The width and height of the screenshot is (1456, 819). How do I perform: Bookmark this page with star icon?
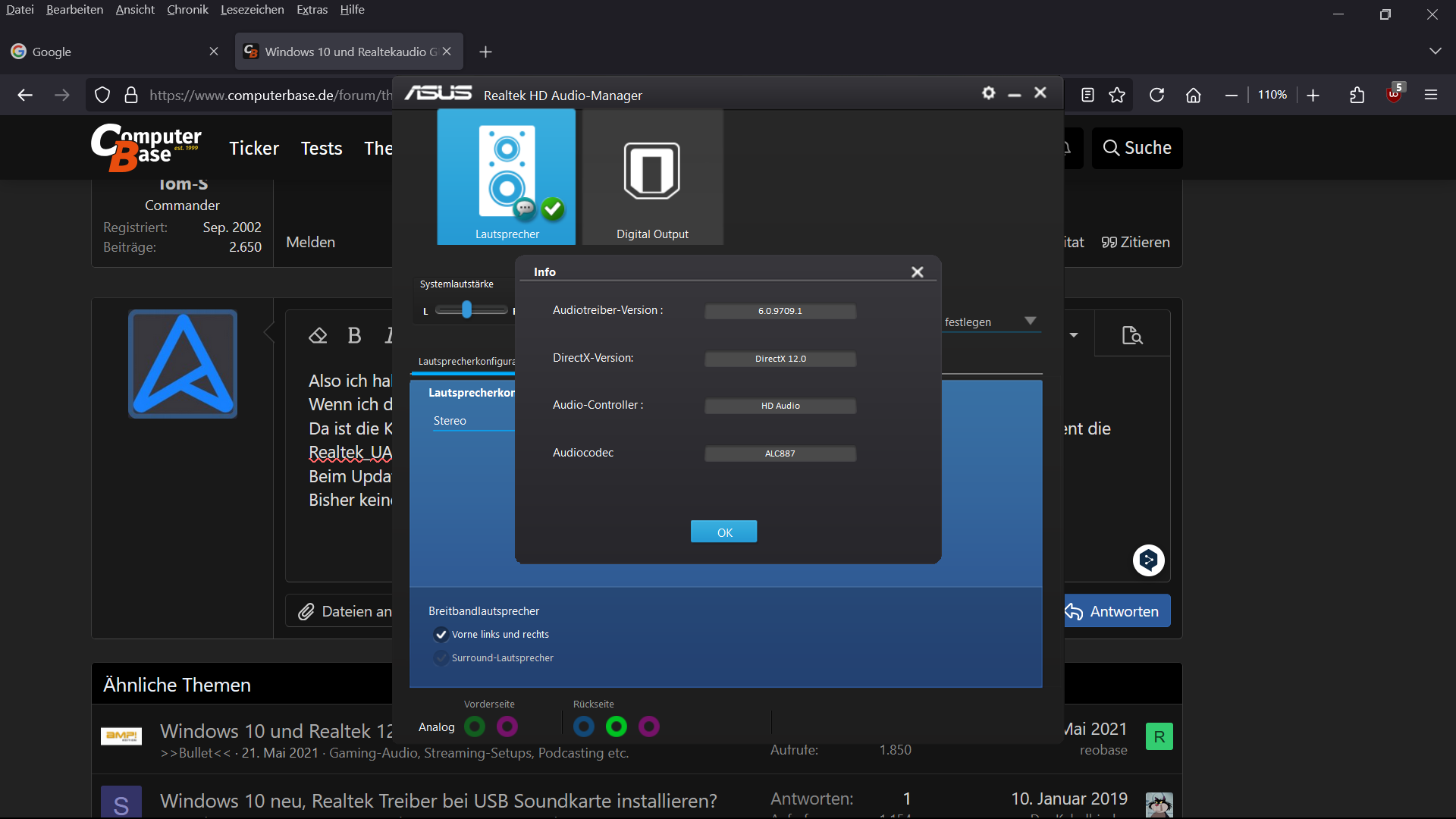(x=1117, y=95)
